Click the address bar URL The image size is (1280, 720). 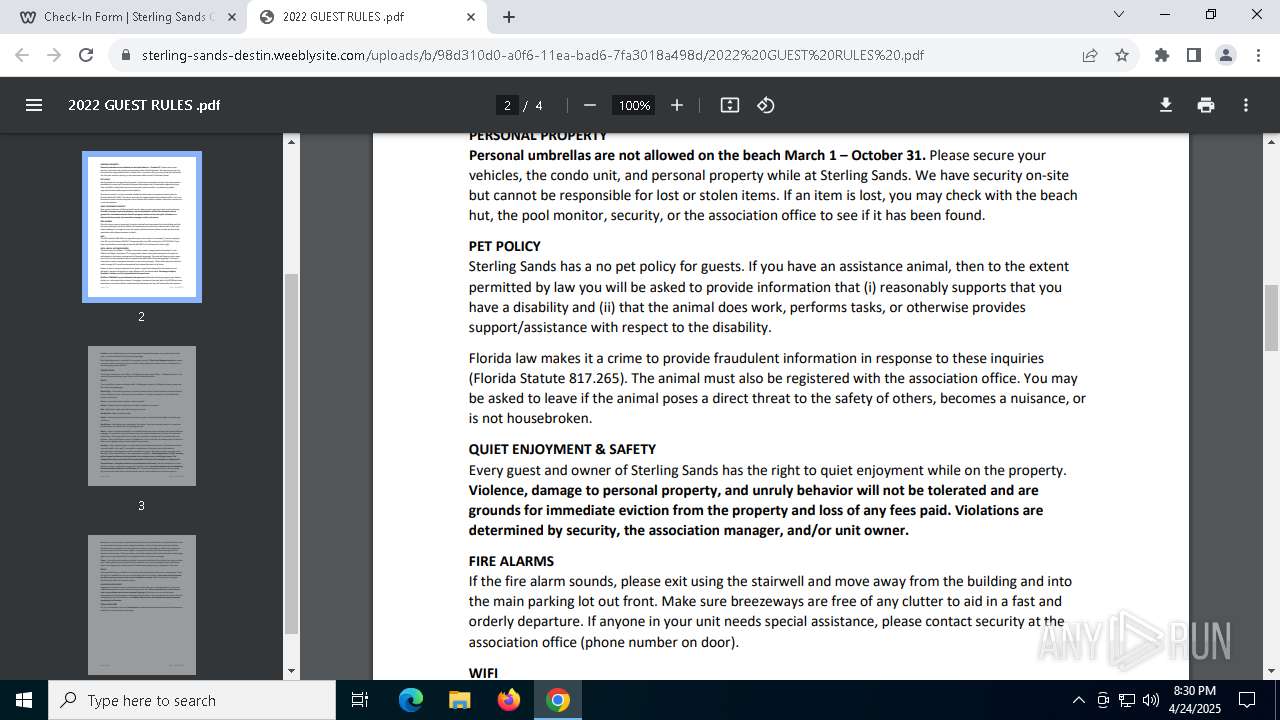coord(533,55)
